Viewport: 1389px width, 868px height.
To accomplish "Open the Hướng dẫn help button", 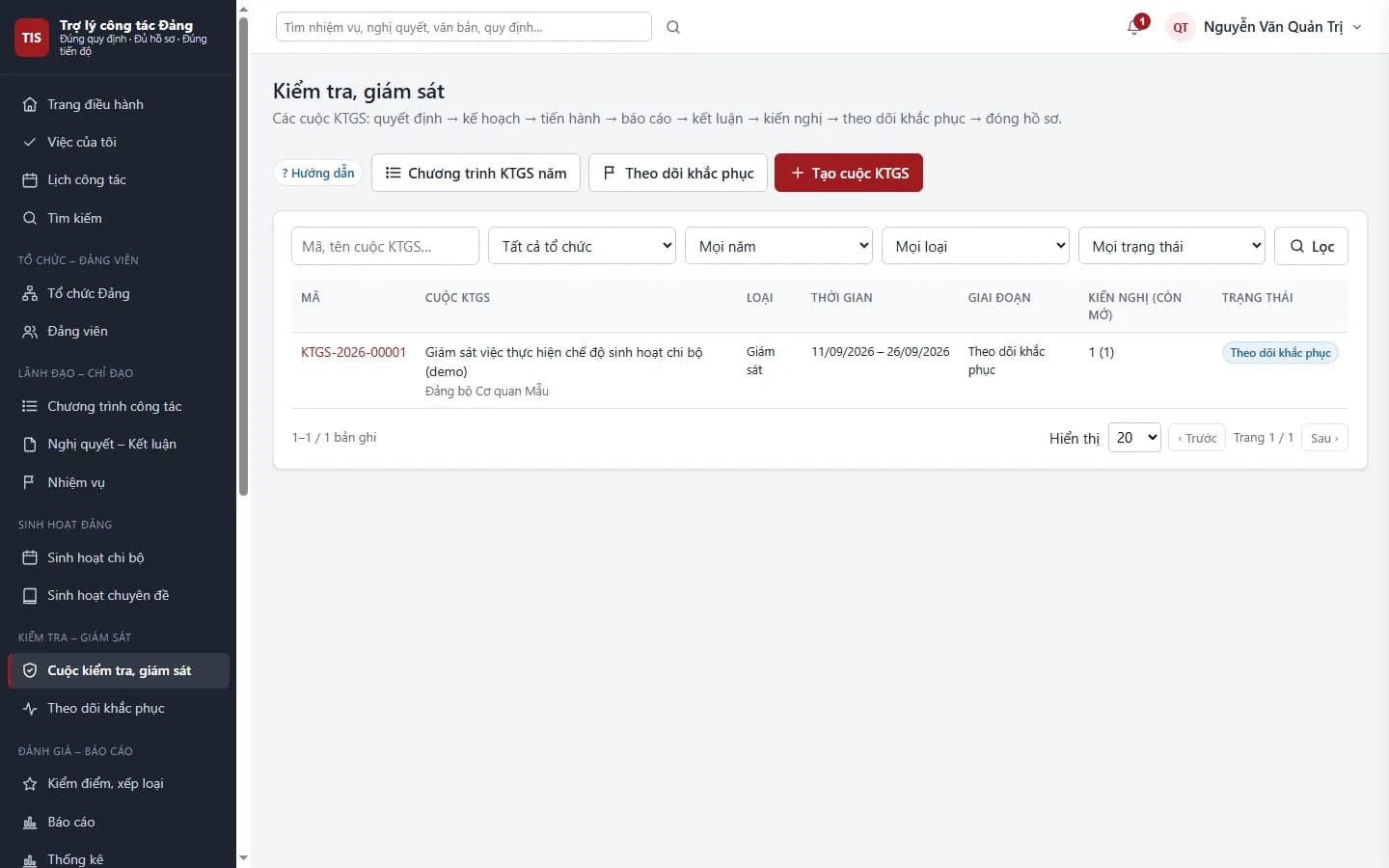I will click(x=318, y=173).
